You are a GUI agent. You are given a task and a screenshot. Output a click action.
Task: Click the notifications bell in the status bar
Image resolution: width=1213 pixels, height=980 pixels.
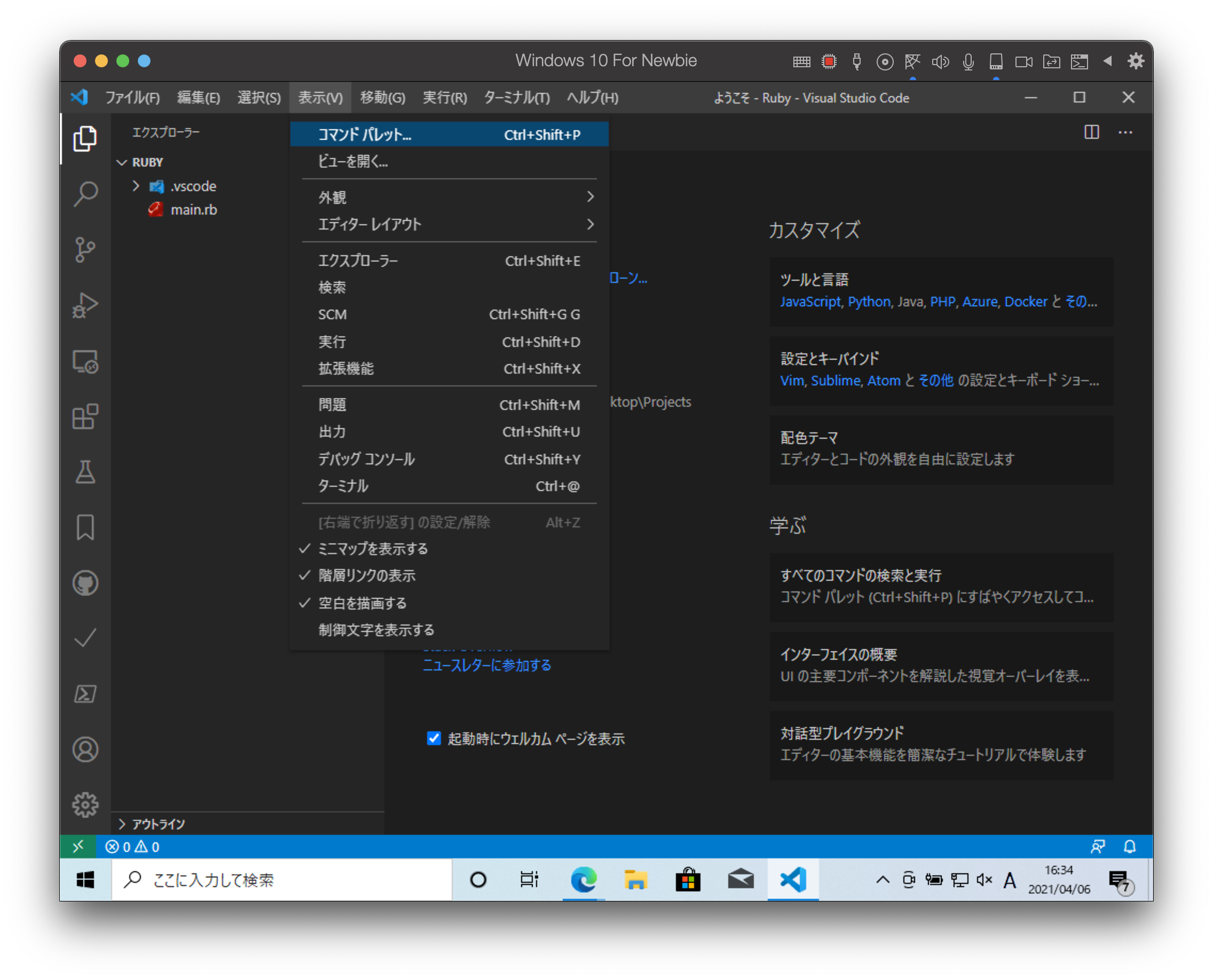pyautogui.click(x=1131, y=847)
